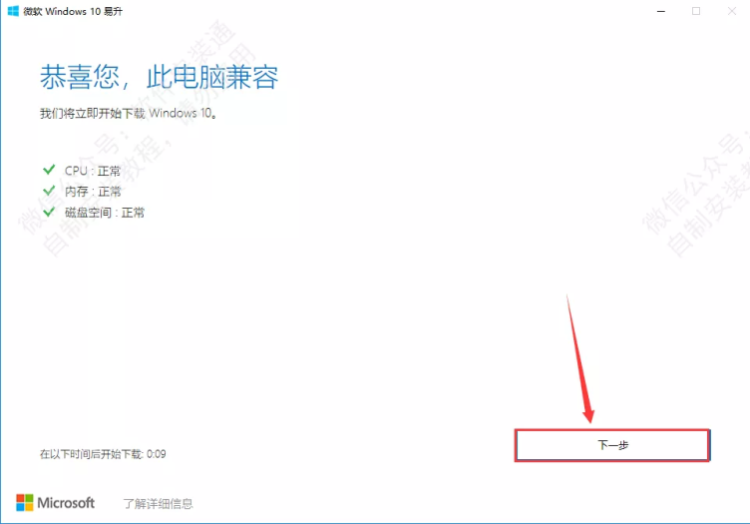Viewport: 750px width, 524px height.
Task: Click the Windows logo in title bar
Action: [x=13, y=11]
